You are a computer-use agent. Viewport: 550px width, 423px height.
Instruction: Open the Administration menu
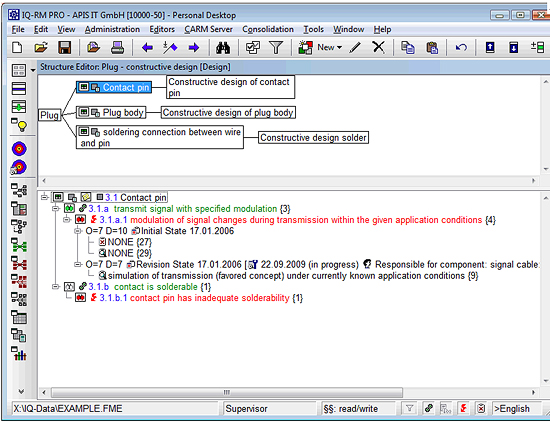112,29
